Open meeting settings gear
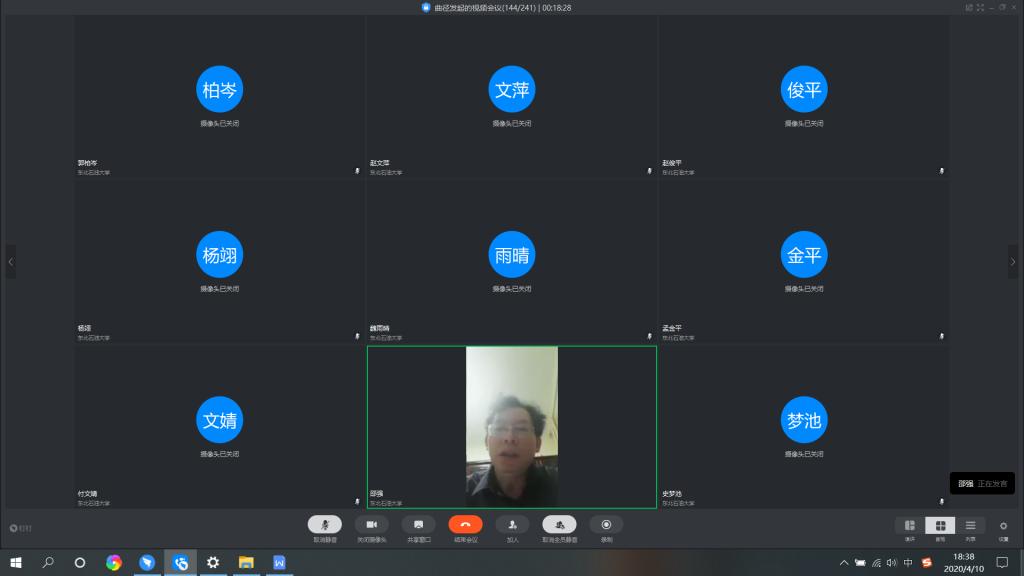The height and width of the screenshot is (576, 1024). (x=1003, y=525)
